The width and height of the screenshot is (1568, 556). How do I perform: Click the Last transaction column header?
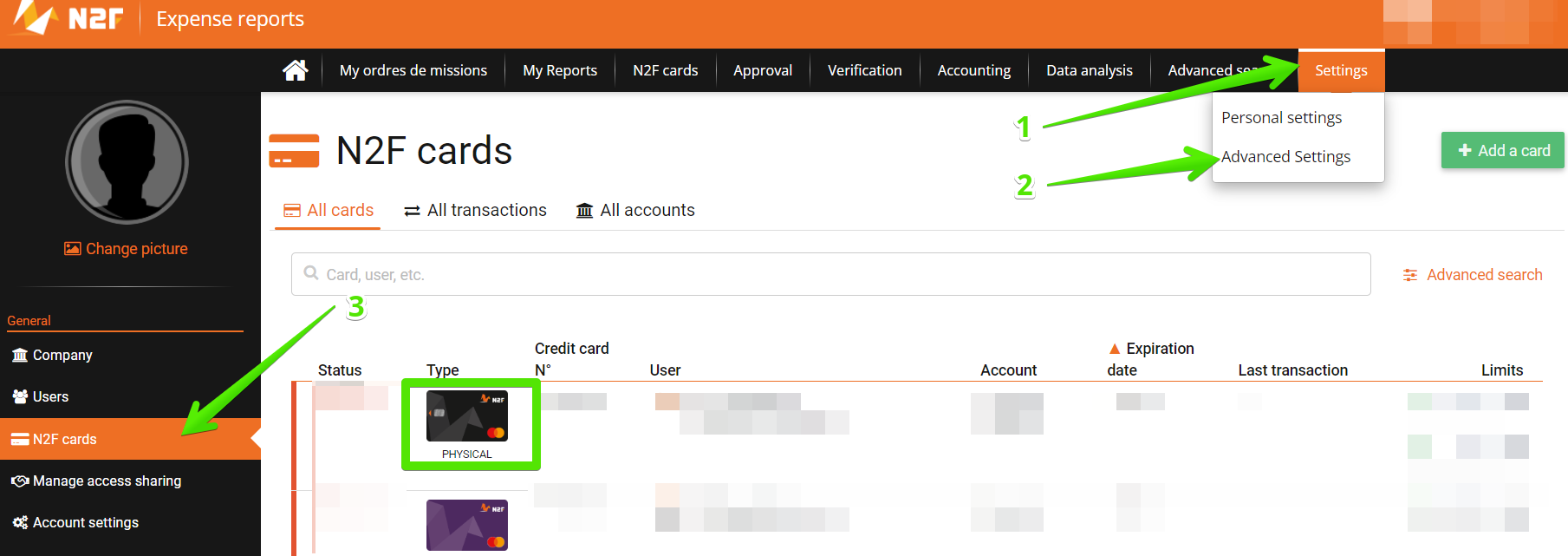point(1293,370)
